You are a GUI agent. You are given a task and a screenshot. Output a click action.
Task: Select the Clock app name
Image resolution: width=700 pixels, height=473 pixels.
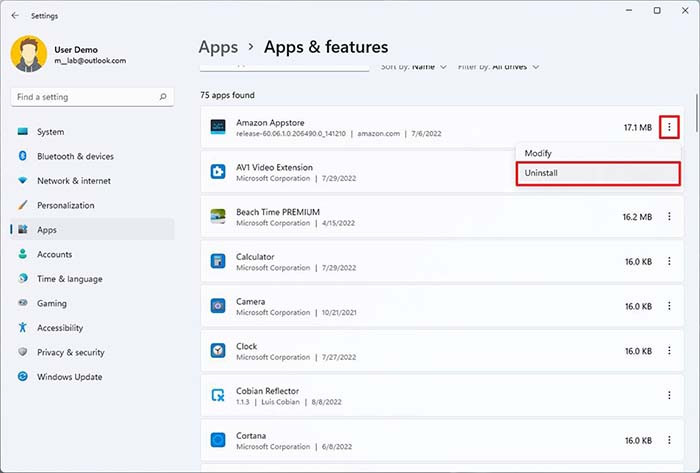tap(246, 346)
